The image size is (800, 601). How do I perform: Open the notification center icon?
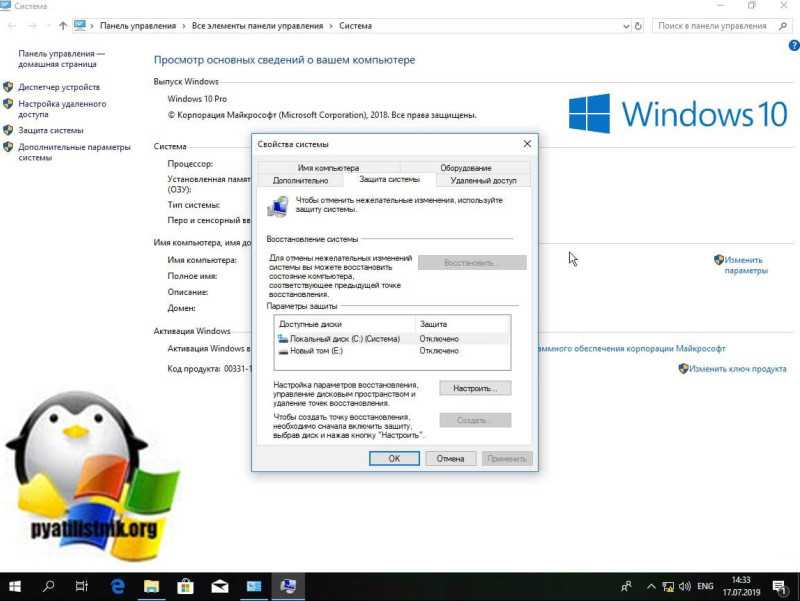[779, 587]
